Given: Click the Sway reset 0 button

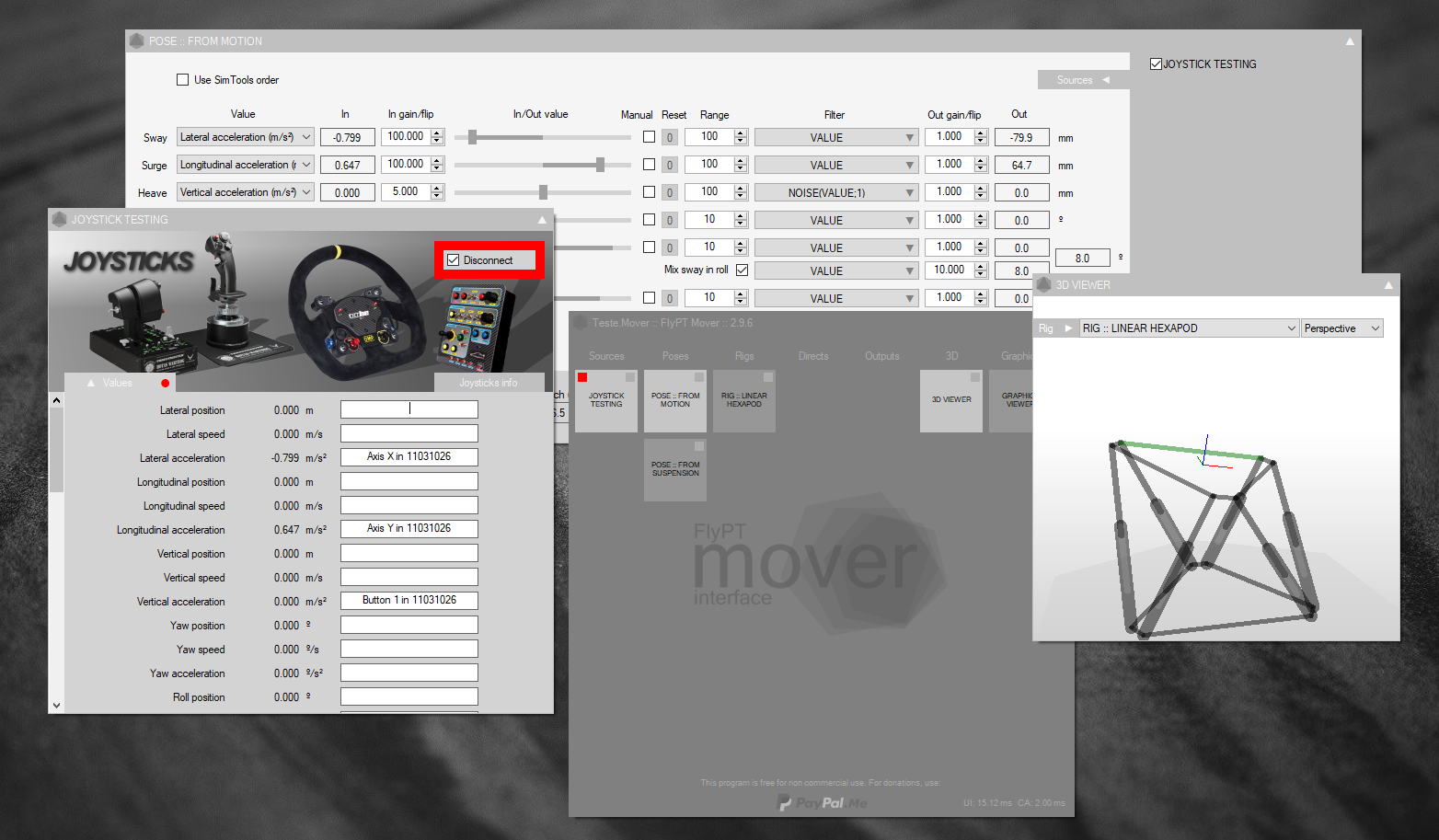Looking at the screenshot, I should click(x=670, y=138).
